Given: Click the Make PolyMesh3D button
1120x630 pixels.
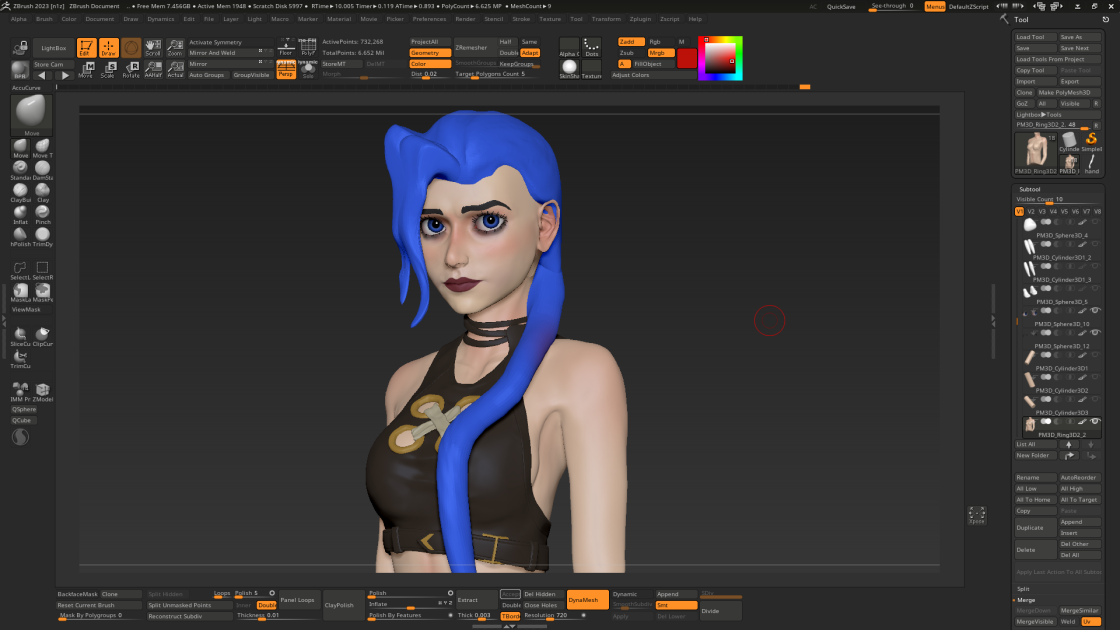Looking at the screenshot, I should point(1069,92).
